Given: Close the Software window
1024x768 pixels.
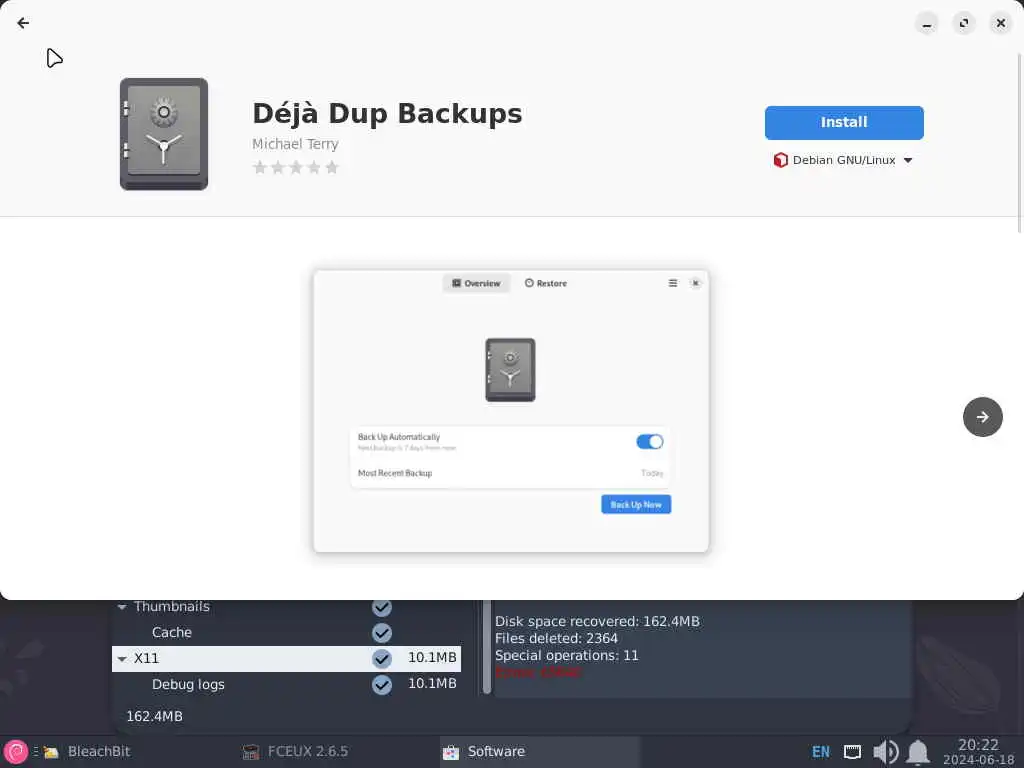Looking at the screenshot, I should tap(1000, 23).
